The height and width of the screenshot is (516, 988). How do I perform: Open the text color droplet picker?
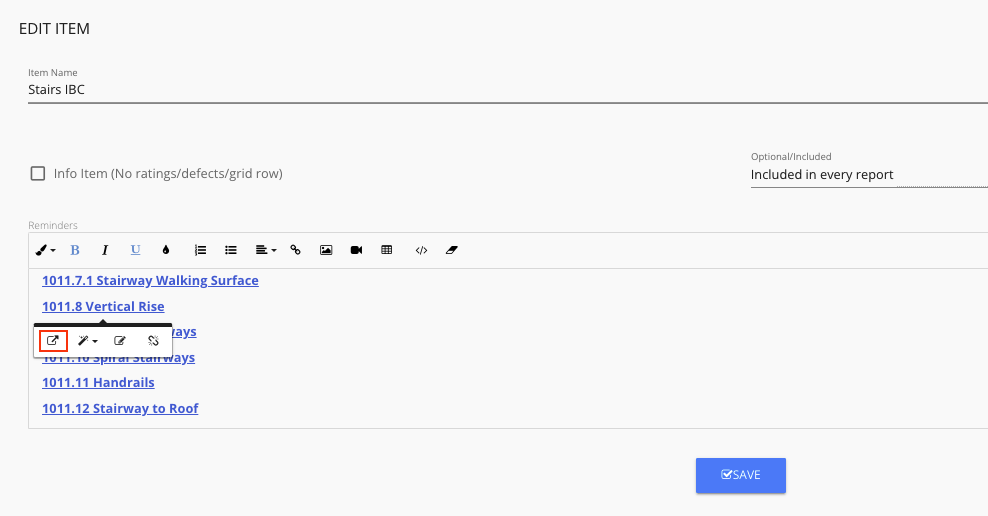(166, 250)
